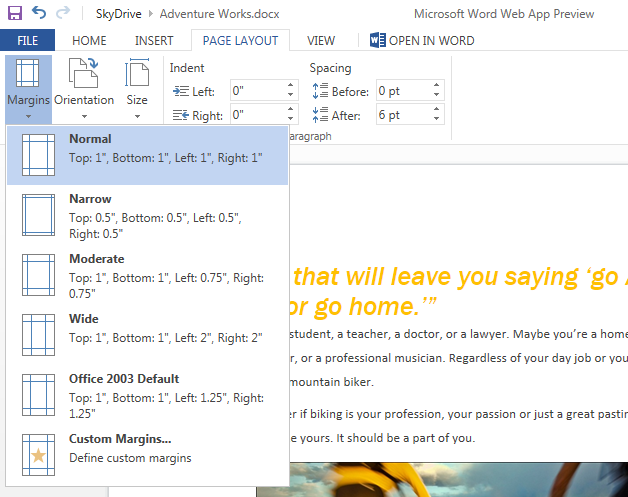Click the Save icon in title bar

(14, 14)
